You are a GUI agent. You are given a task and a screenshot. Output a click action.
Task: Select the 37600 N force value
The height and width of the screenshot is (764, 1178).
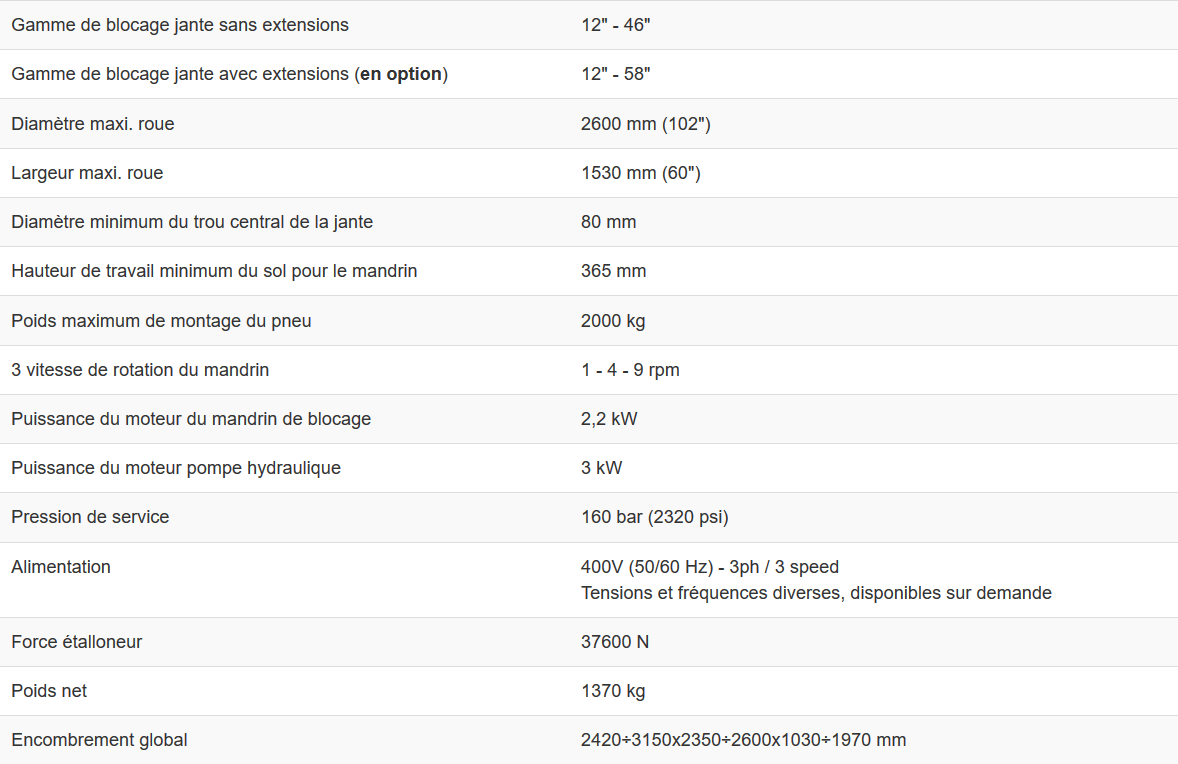614,642
